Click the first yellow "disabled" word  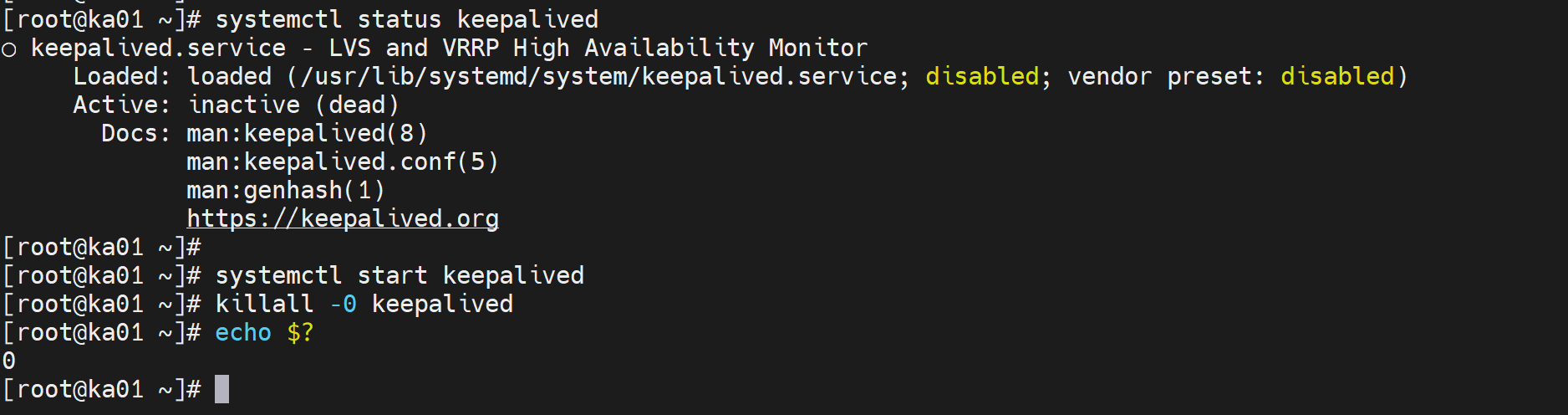click(982, 77)
